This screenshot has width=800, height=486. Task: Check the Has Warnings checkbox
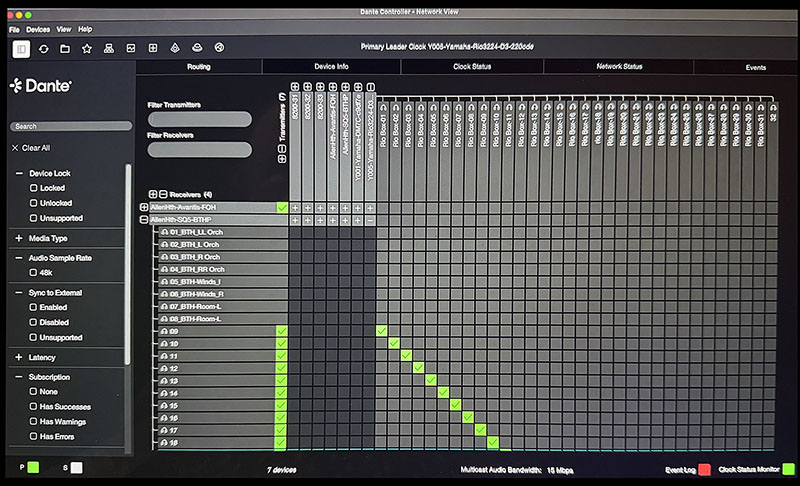point(33,421)
